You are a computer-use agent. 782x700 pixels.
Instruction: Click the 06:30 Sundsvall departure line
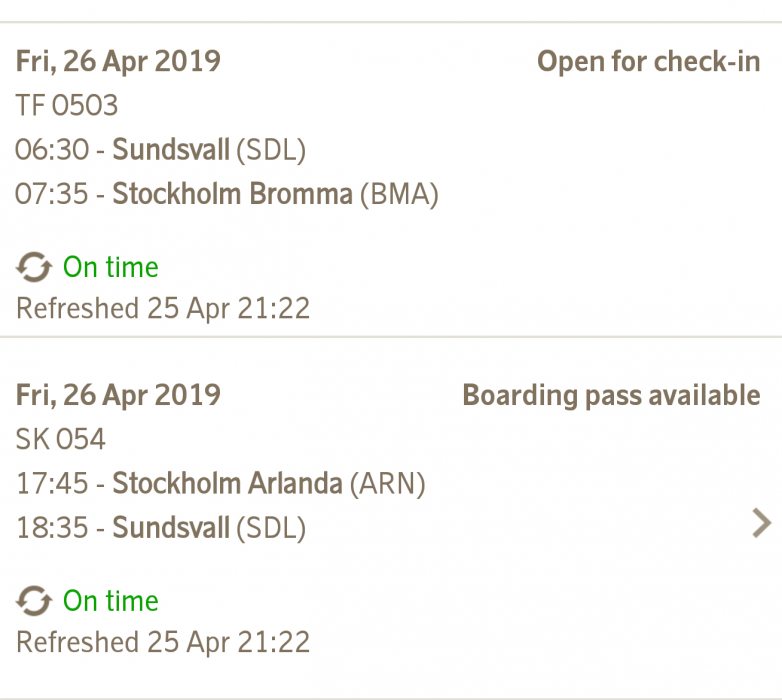click(x=160, y=150)
